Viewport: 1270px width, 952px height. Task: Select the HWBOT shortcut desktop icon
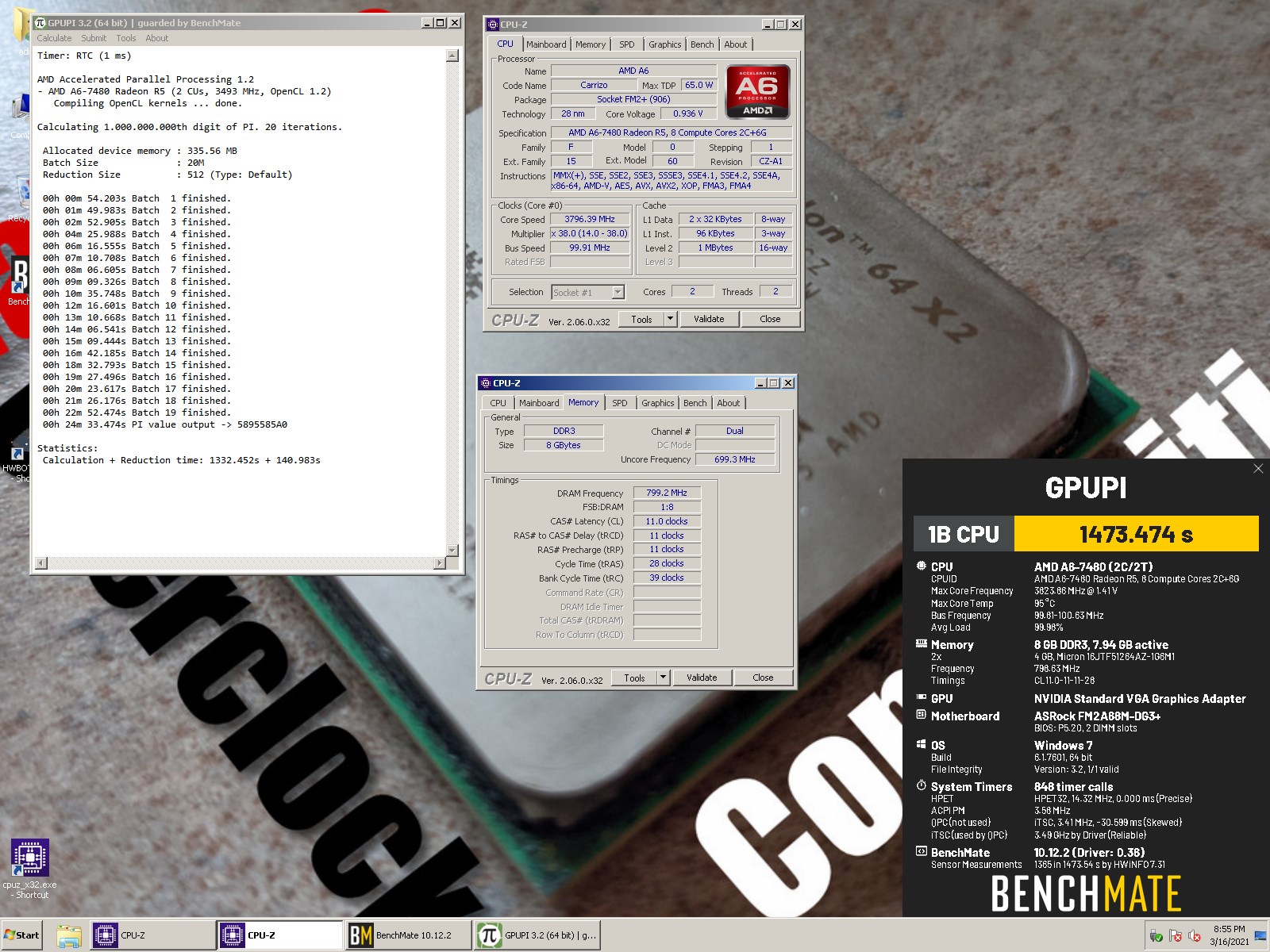pyautogui.click(x=16, y=462)
